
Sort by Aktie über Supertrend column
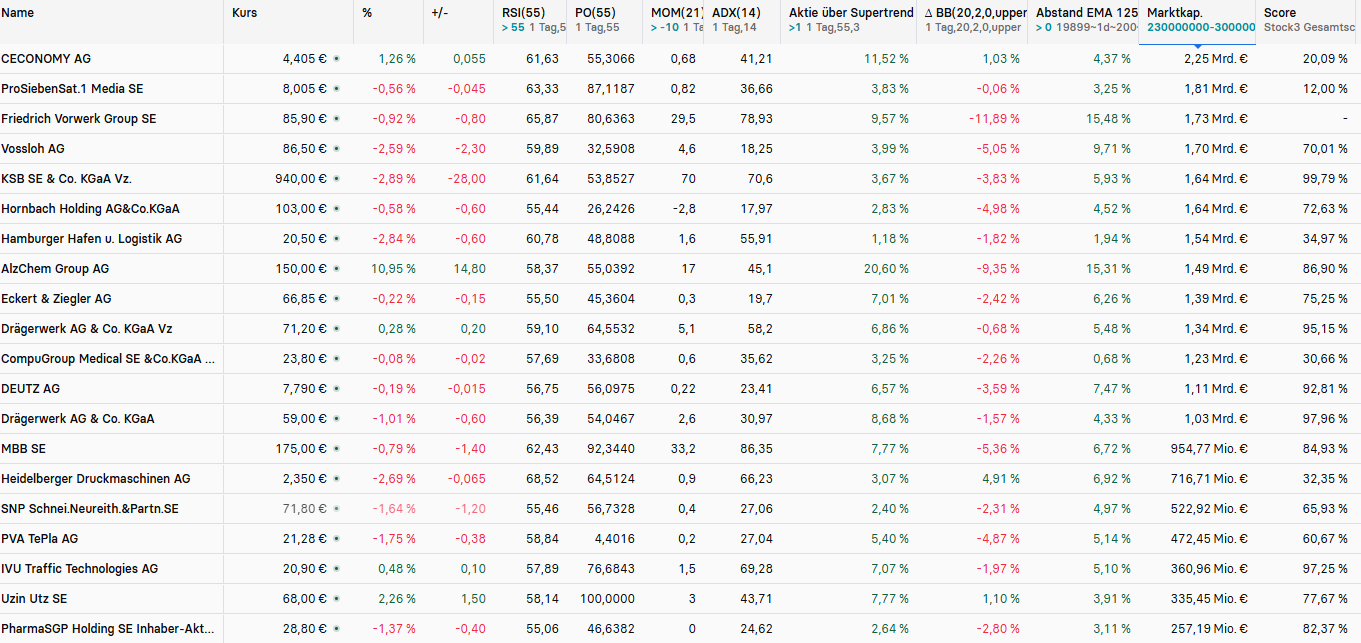pyautogui.click(x=851, y=13)
